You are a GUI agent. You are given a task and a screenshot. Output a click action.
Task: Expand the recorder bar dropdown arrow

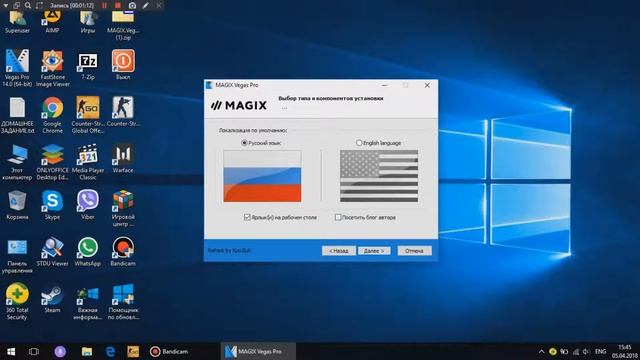pos(5,5)
